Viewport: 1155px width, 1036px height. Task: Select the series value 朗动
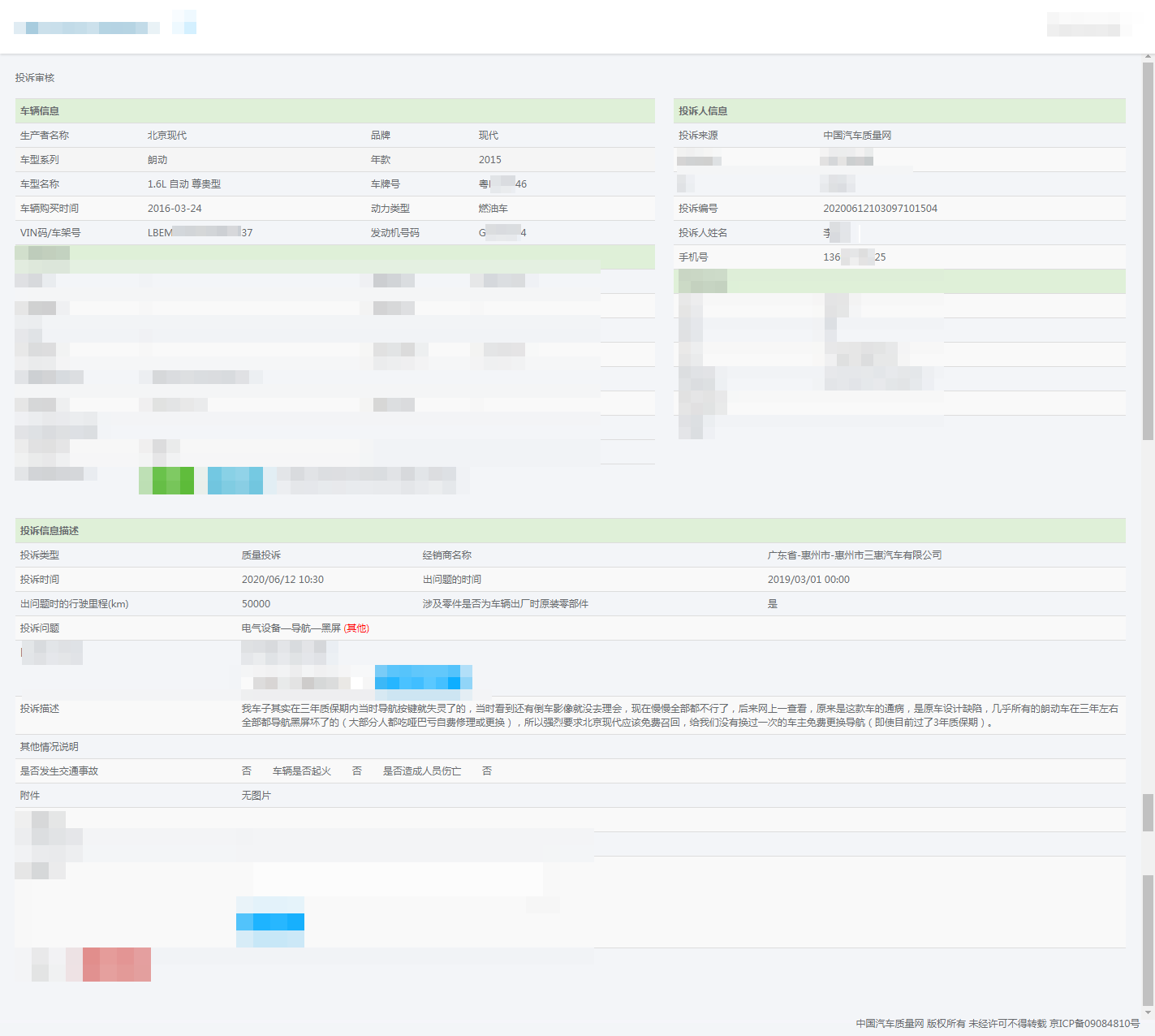(x=157, y=160)
